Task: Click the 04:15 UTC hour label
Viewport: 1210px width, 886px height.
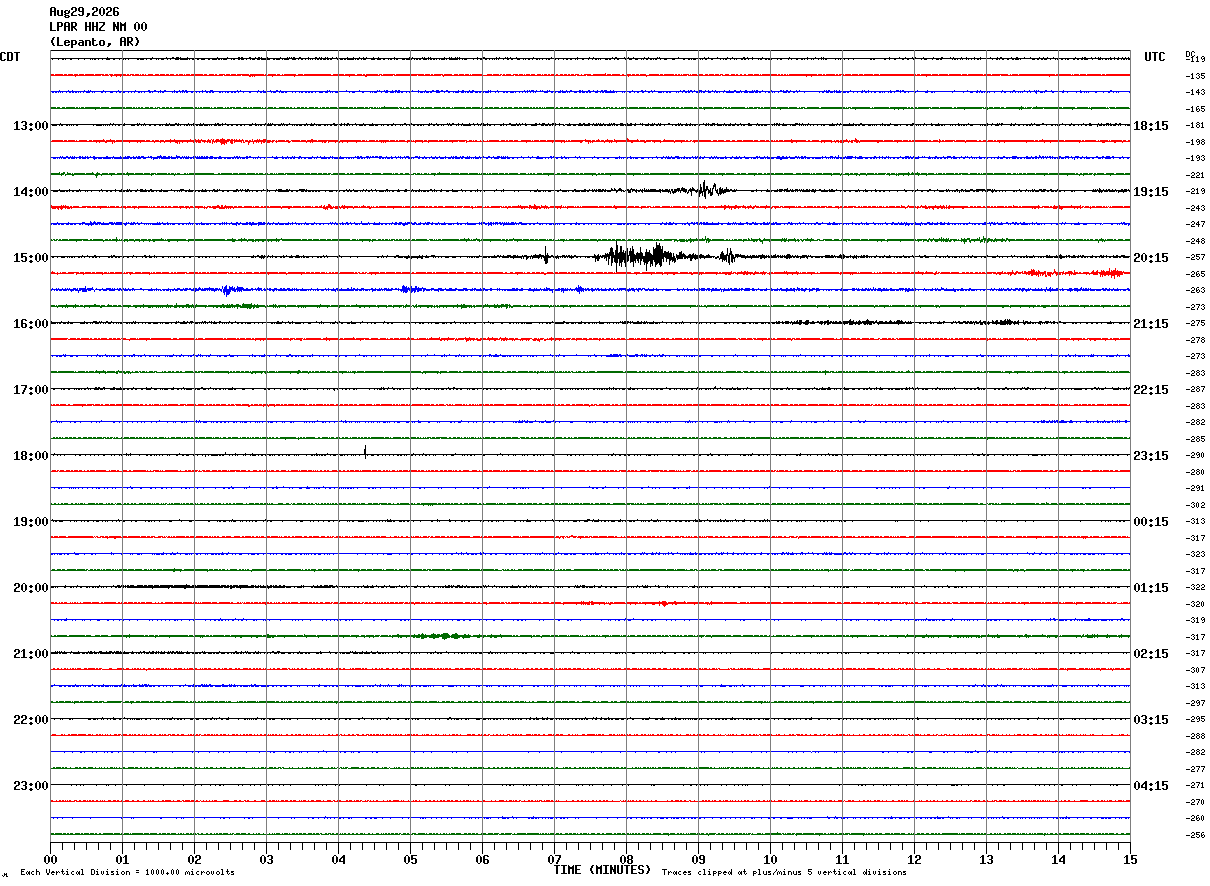Action: pos(1151,786)
